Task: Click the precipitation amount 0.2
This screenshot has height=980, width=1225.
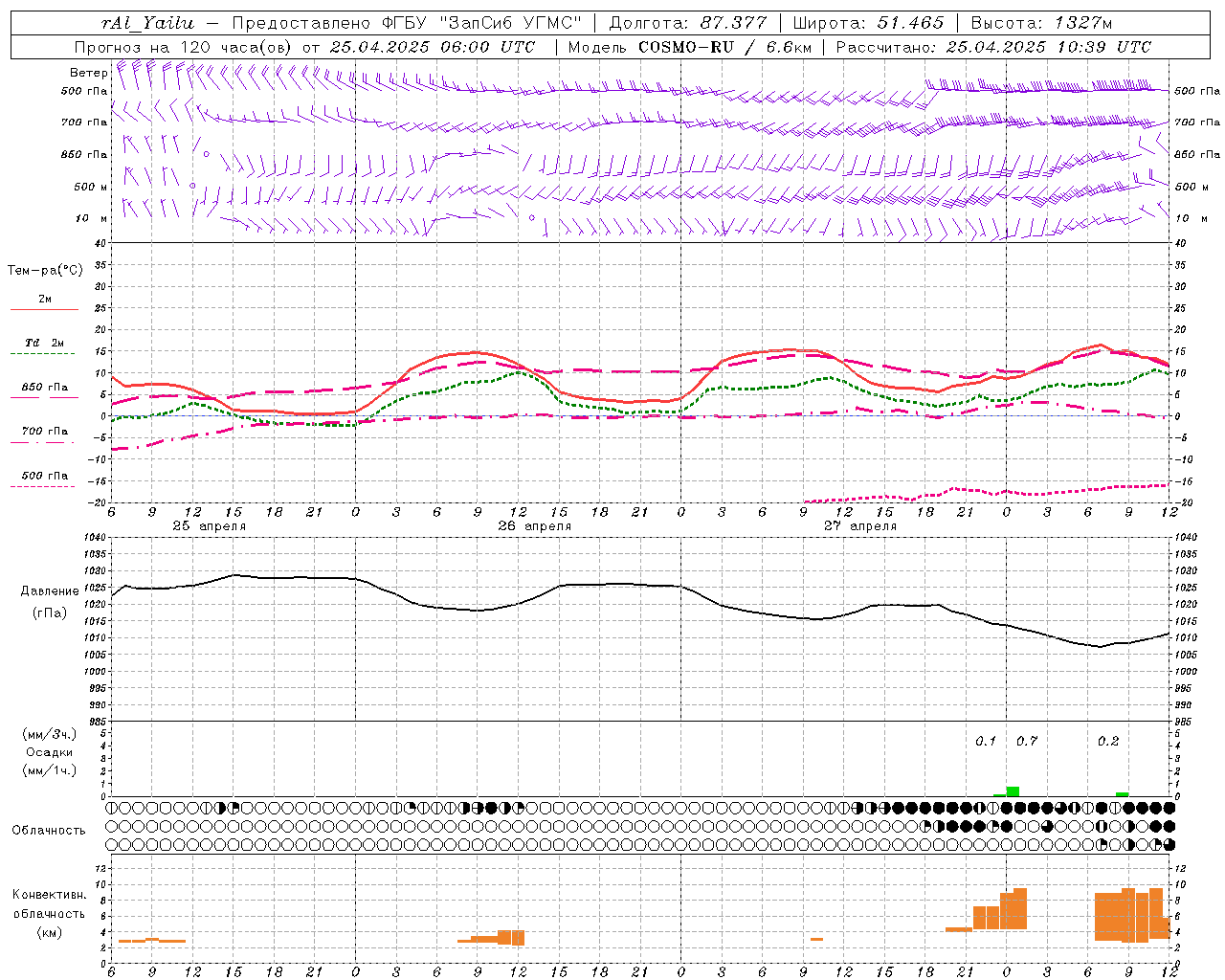Action: tap(1108, 742)
